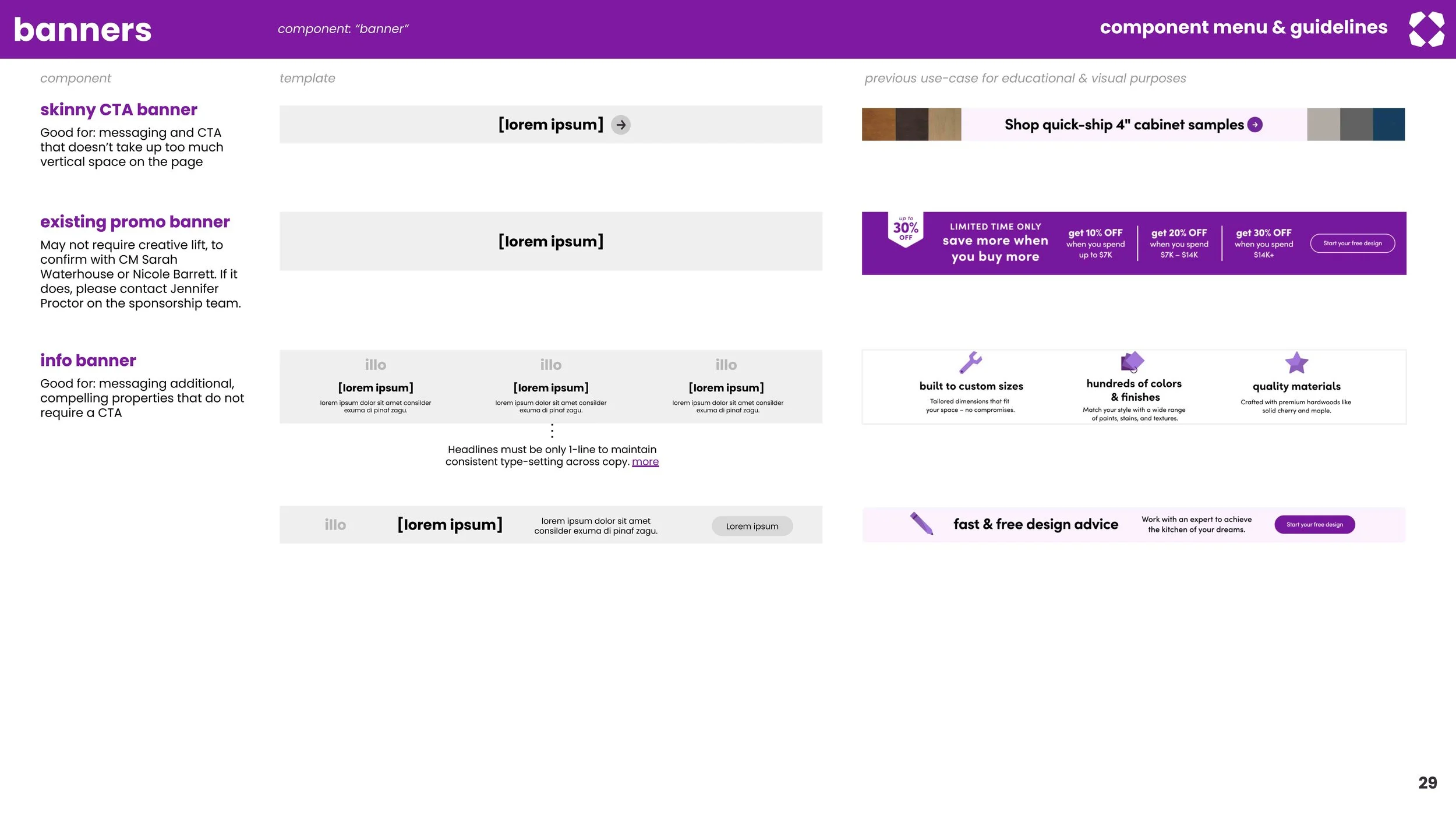Click the get 20% OFF offer text
This screenshot has width=1456, height=819.
point(1179,233)
